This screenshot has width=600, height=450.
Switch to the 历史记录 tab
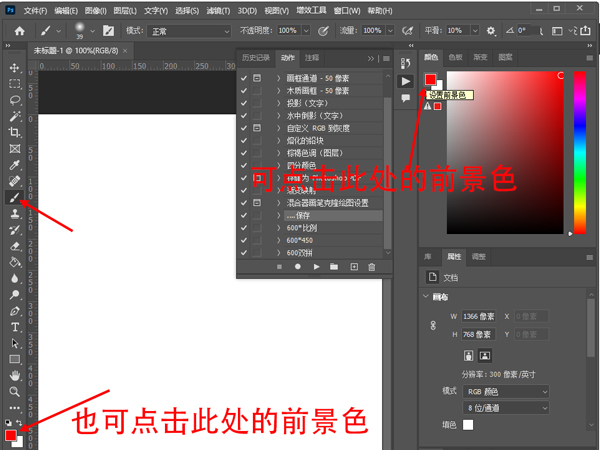click(255, 58)
